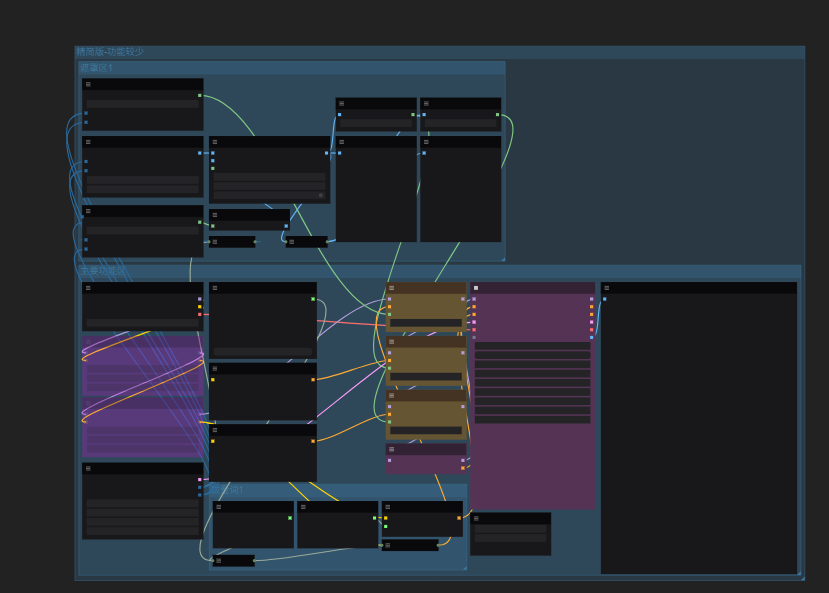Collapse the small purple node under the brown nodes
The image size is (829, 593).
(x=391, y=449)
